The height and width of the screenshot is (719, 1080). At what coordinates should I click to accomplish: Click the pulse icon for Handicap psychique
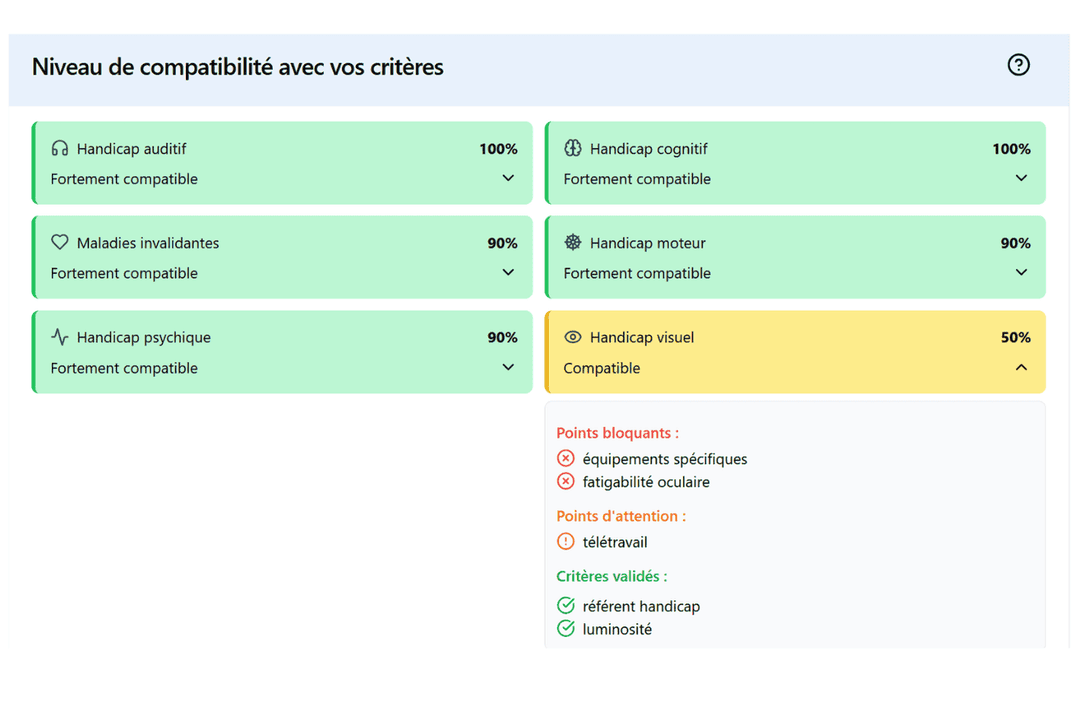pos(60,337)
